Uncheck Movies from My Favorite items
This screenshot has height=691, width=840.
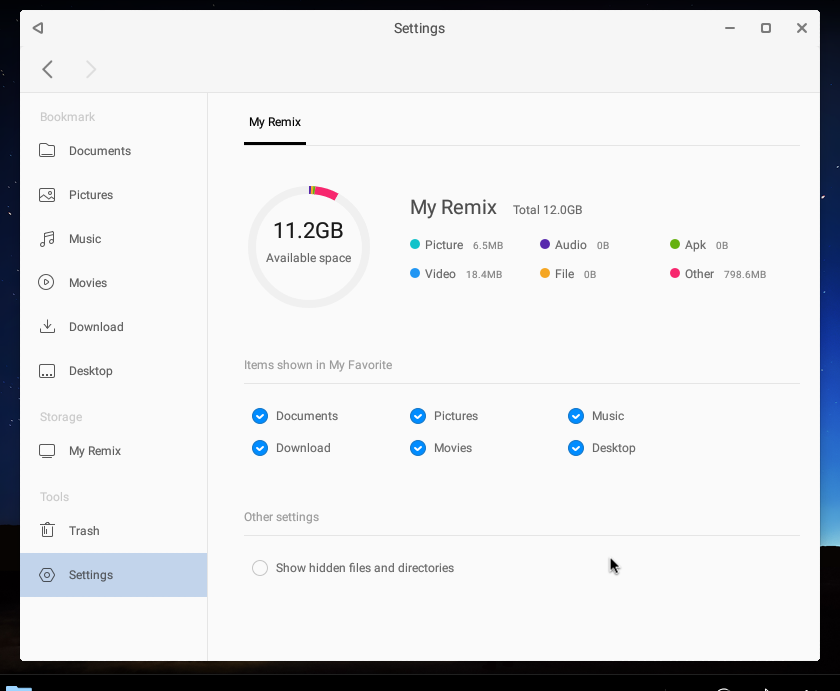tap(418, 448)
